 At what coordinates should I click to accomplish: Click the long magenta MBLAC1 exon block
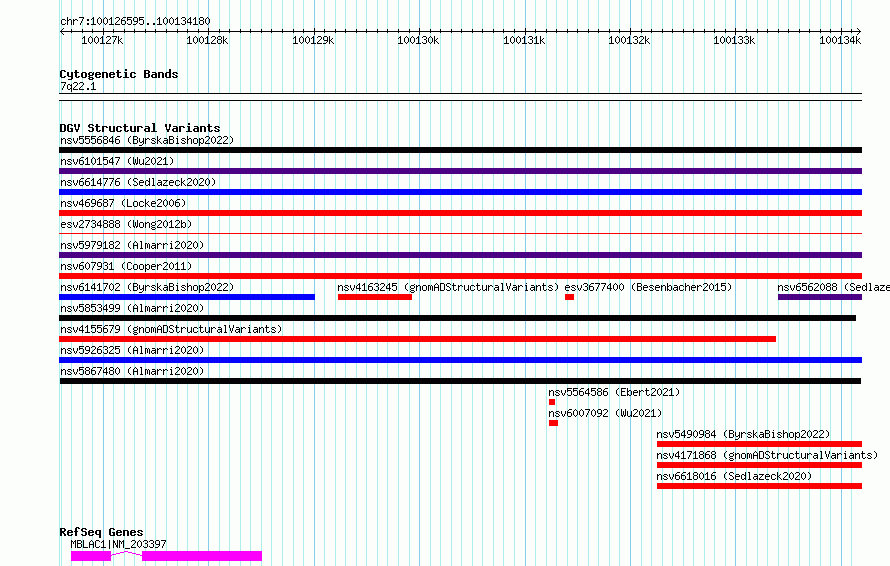coord(202,556)
